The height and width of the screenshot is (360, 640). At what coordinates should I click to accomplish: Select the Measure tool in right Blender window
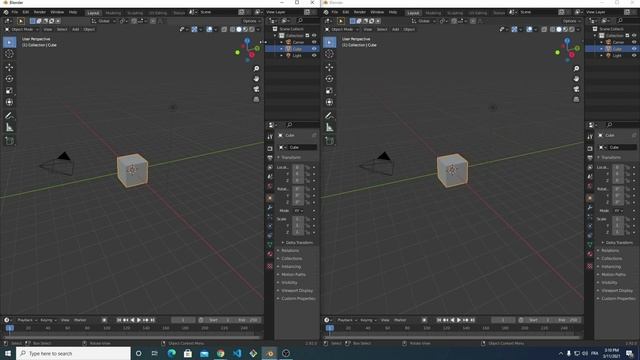329,128
